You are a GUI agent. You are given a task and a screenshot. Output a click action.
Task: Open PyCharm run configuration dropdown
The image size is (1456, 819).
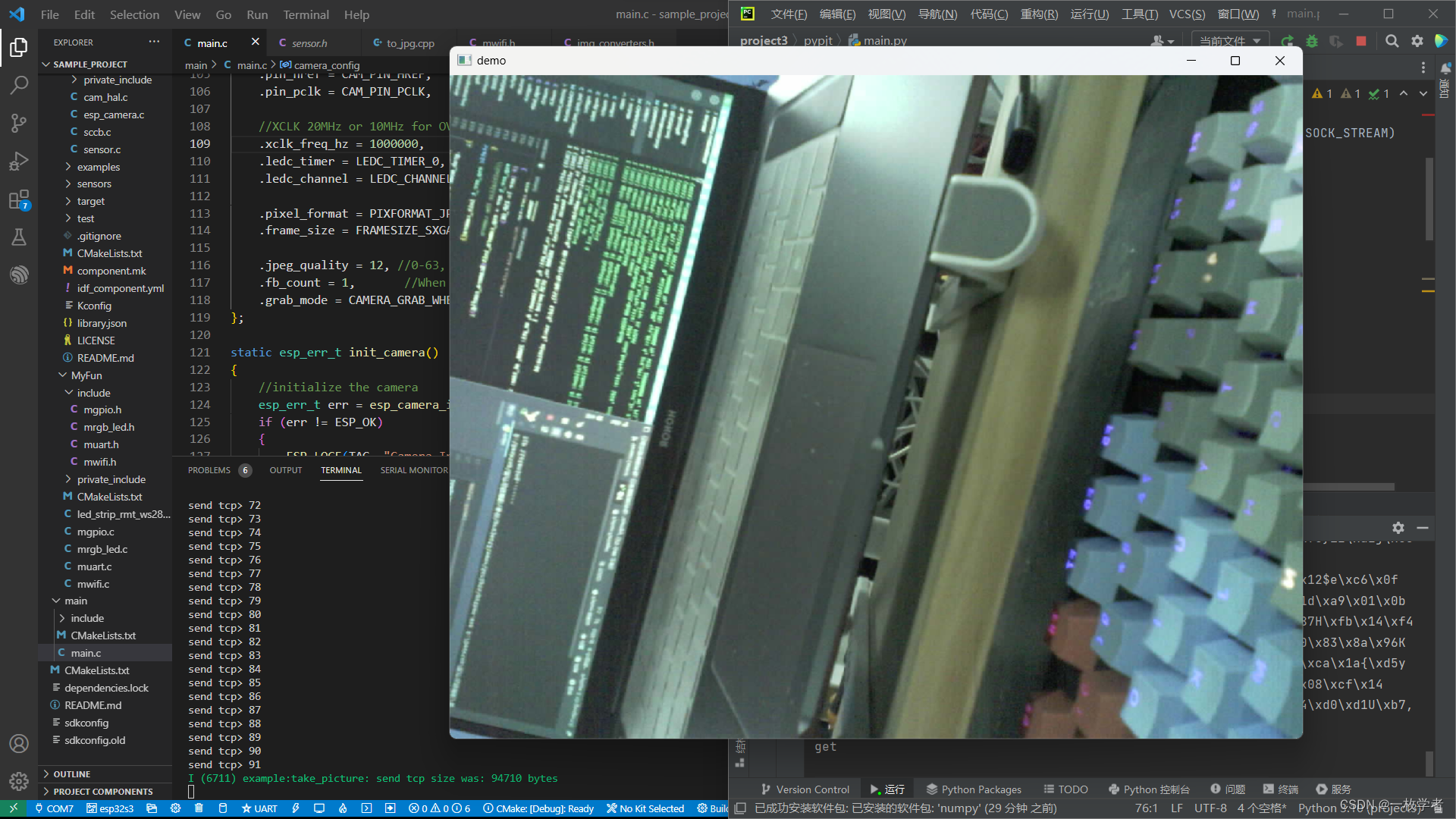(x=1230, y=41)
